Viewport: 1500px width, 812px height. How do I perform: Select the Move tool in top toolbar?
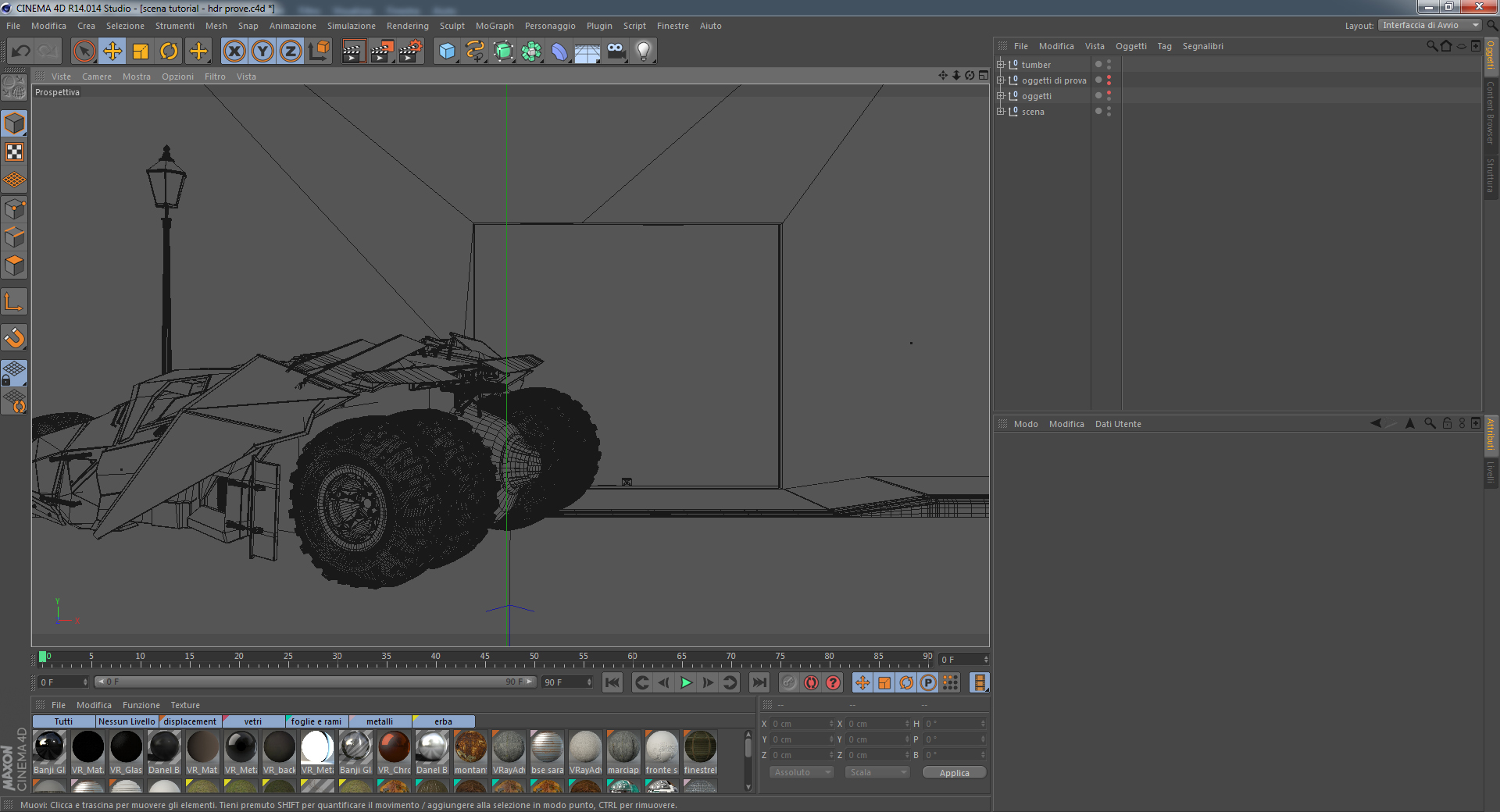point(112,52)
